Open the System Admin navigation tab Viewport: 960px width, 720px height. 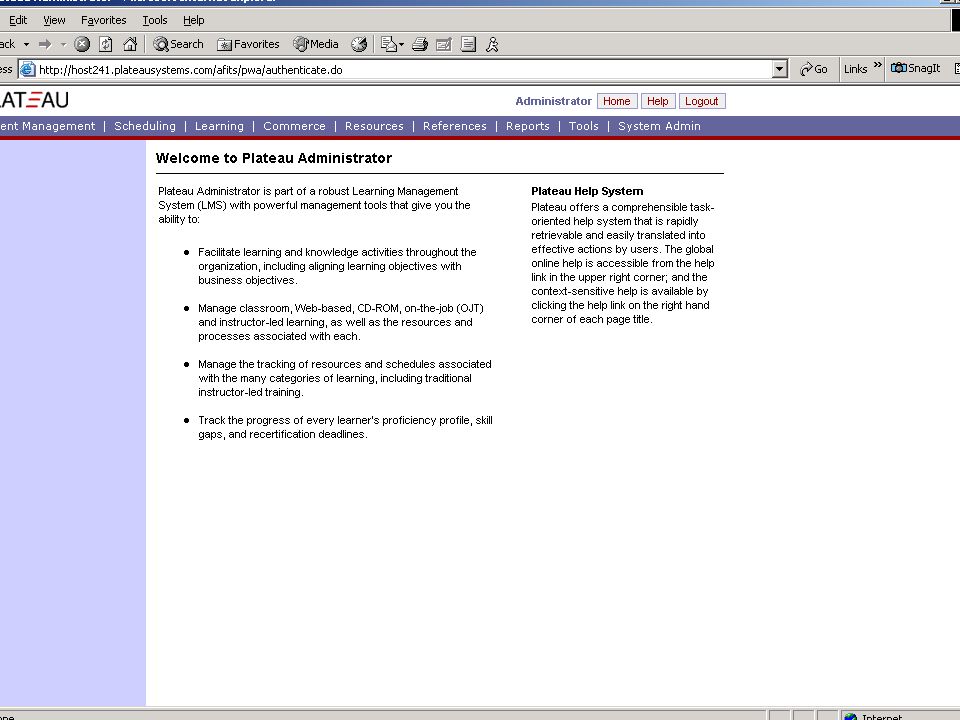[x=659, y=126]
